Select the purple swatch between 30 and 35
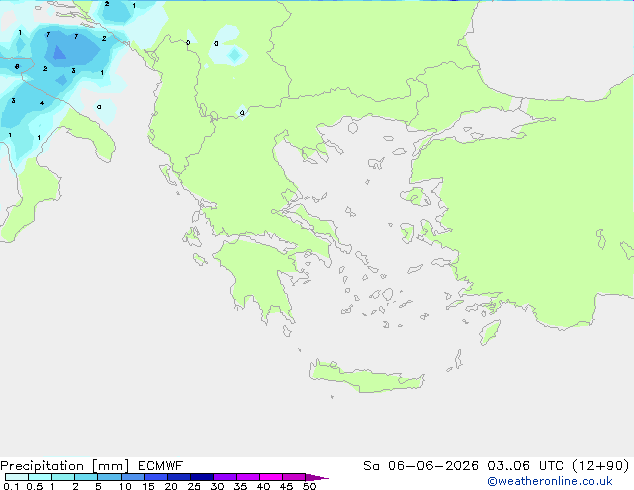Image resolution: width=634 pixels, height=490 pixels. (x=225, y=477)
